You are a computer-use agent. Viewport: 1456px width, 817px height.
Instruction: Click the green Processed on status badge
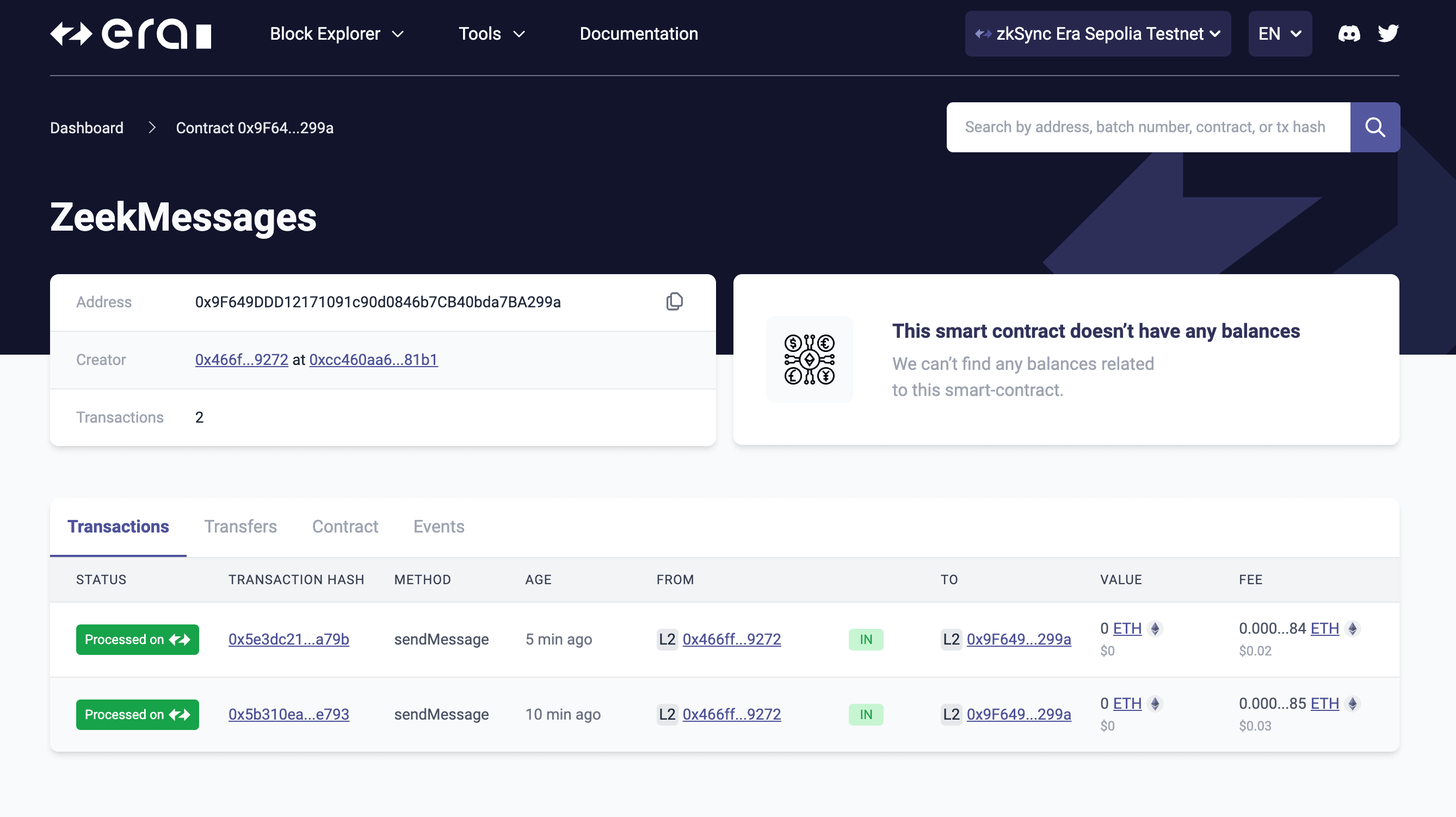pyautogui.click(x=137, y=639)
